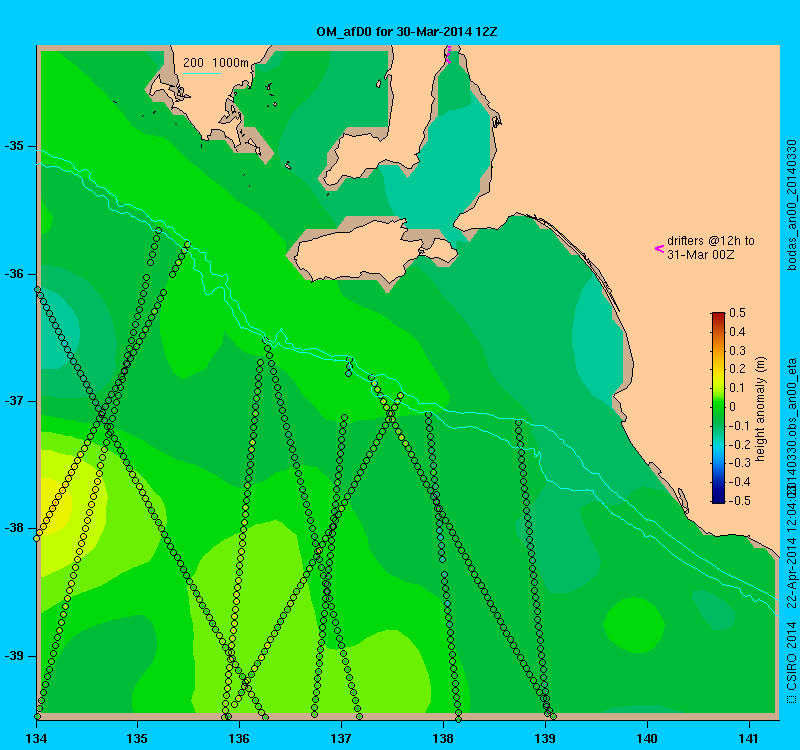The height and width of the screenshot is (750, 800).
Task: Click the colorbar tick label "0.2"
Action: coord(737,369)
